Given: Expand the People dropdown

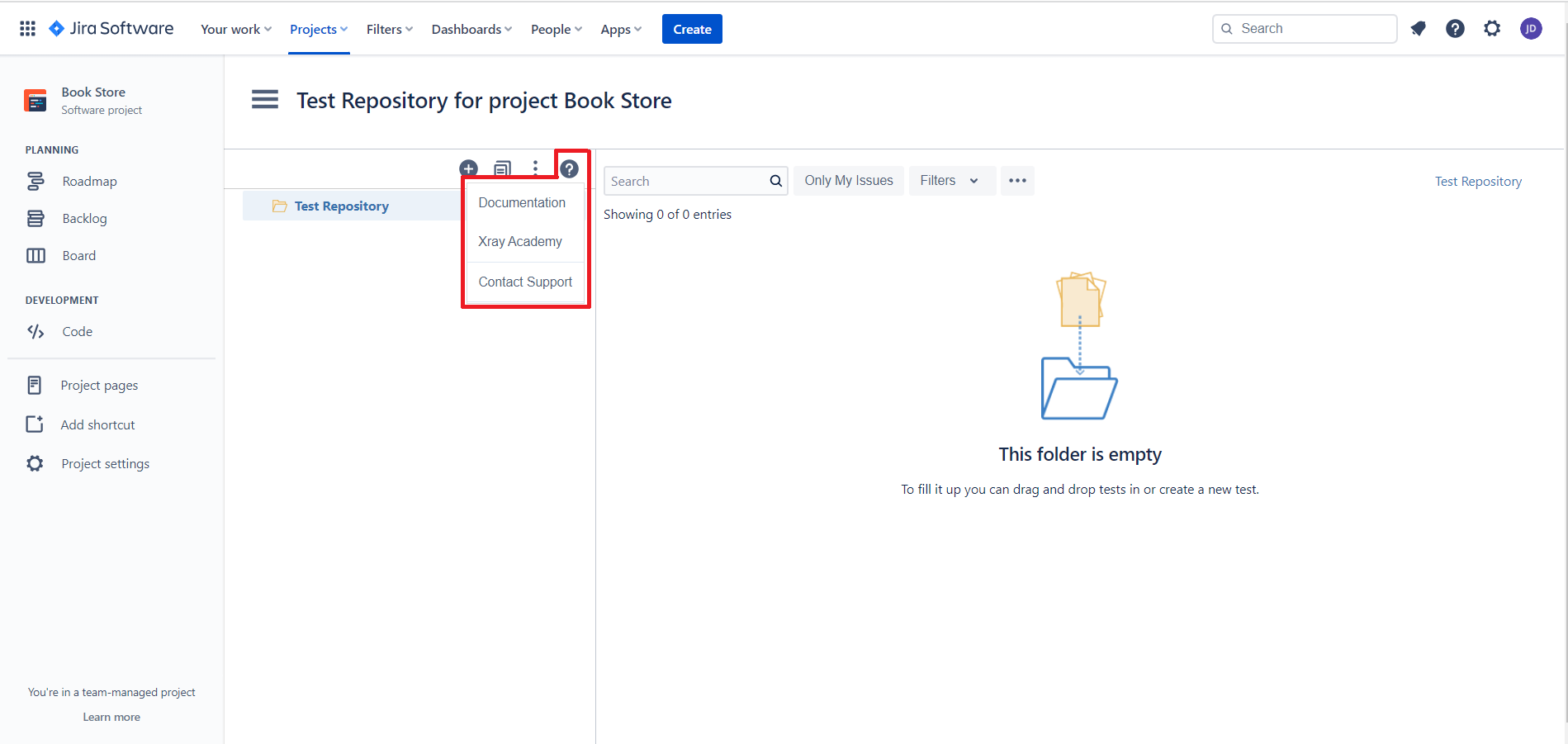Looking at the screenshot, I should click(x=557, y=29).
